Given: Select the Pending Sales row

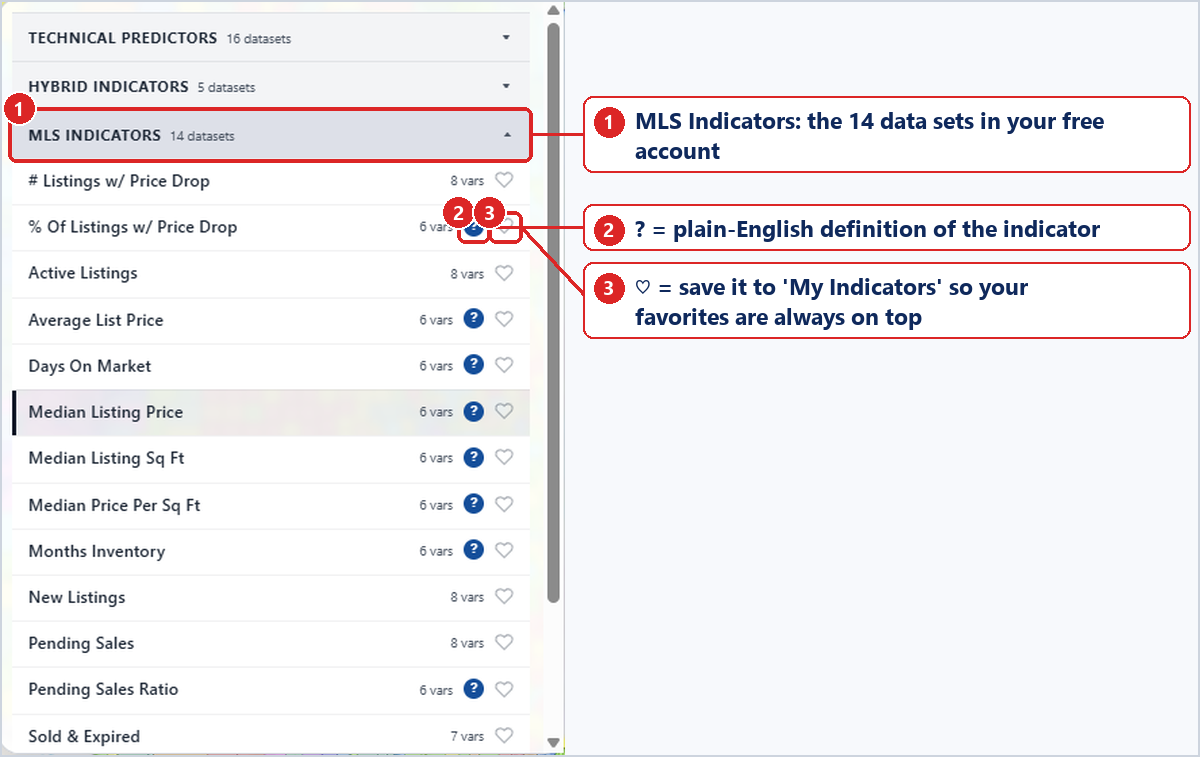Looking at the screenshot, I should point(271,643).
